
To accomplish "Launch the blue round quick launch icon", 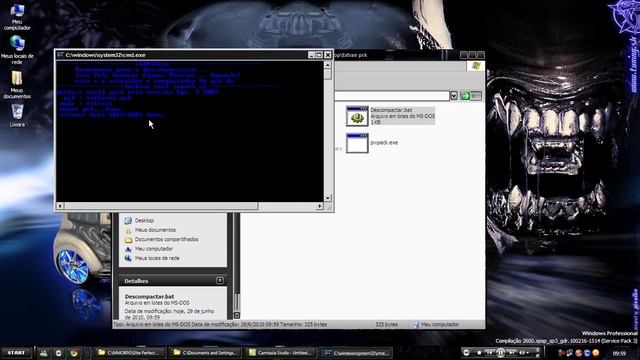I will [58, 353].
